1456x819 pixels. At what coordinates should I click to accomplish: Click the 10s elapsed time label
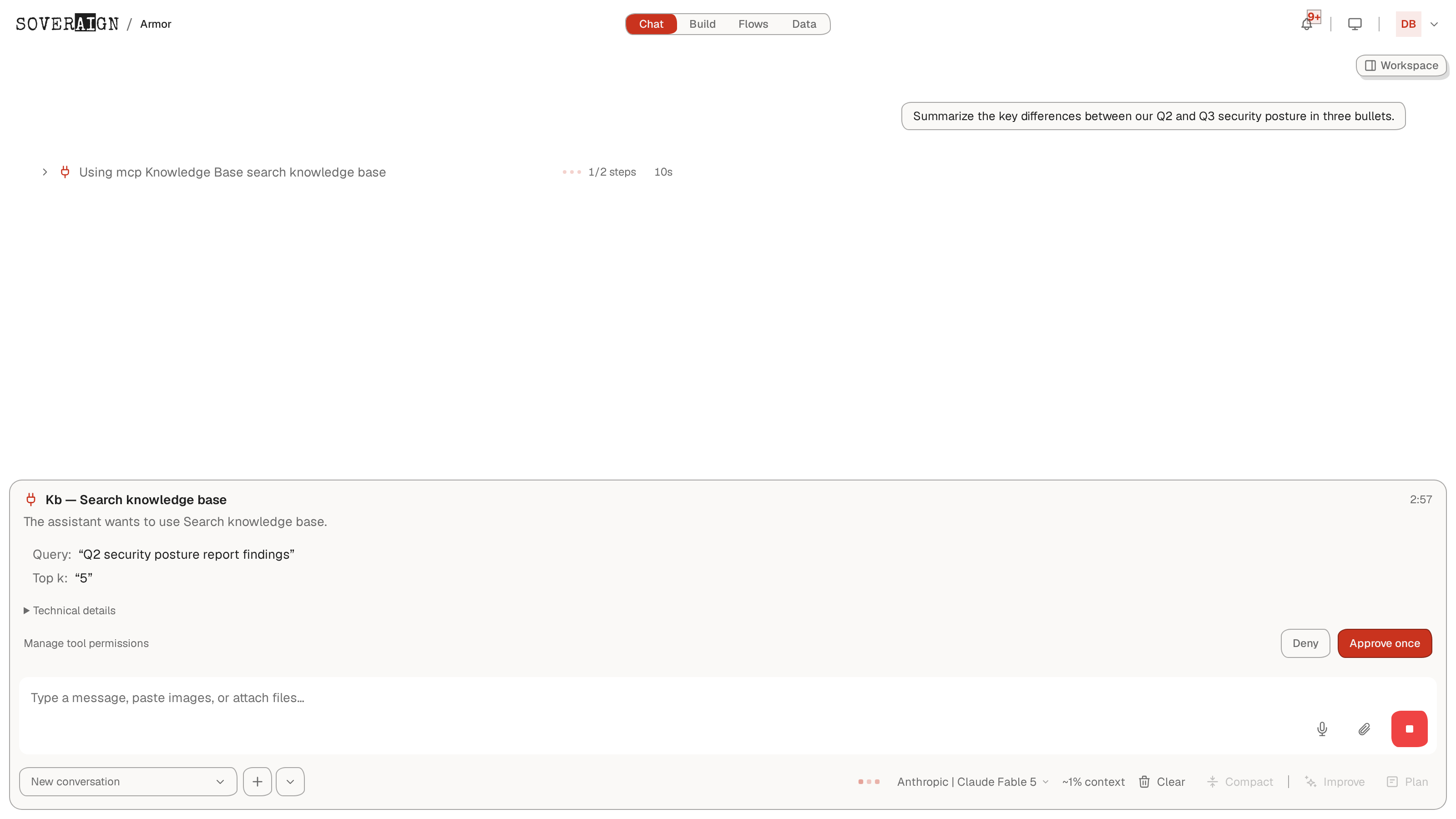(663, 172)
